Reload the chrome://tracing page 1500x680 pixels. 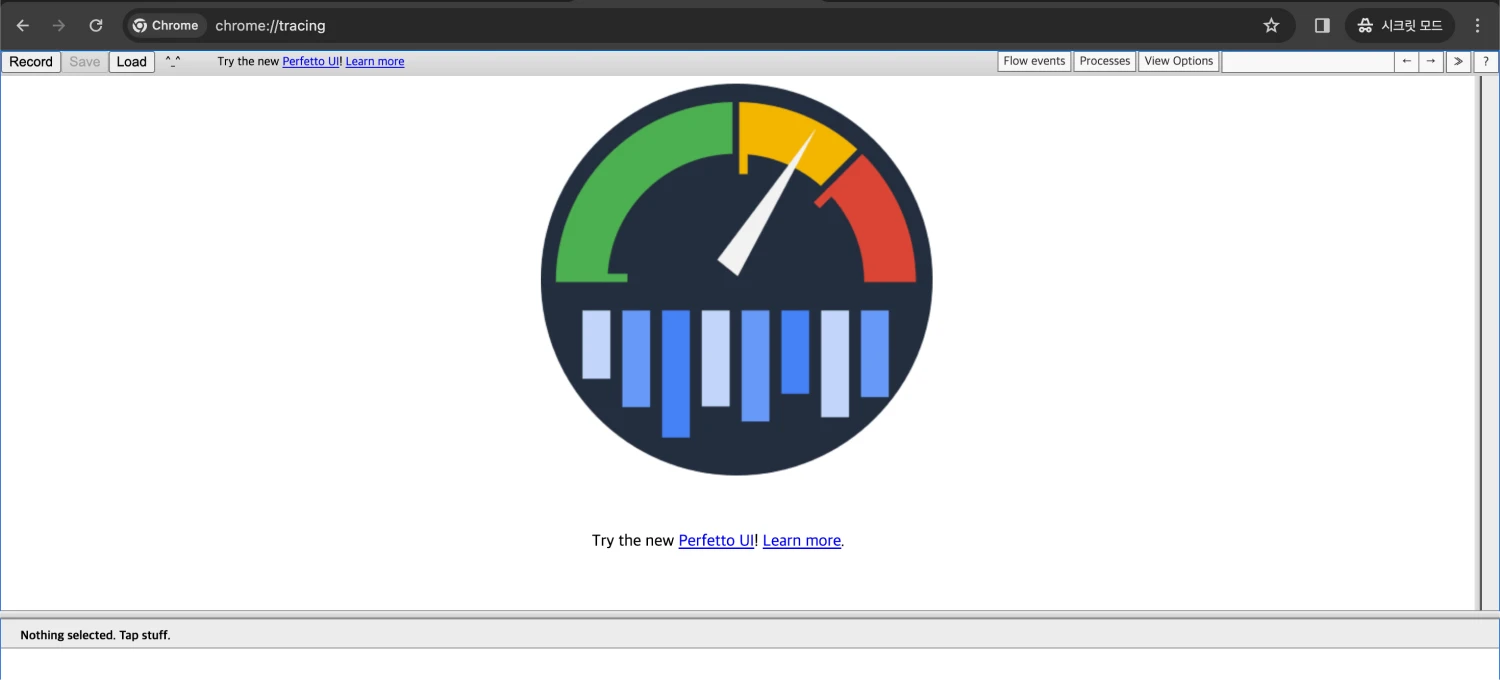(x=96, y=26)
